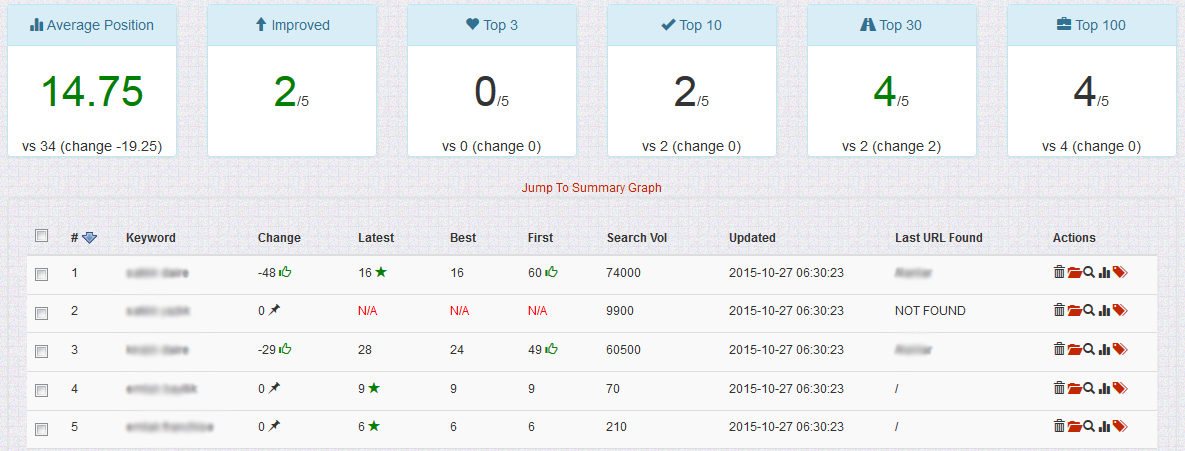Toggle the select-all checkbox in table header
Image resolution: width=1185 pixels, height=451 pixels.
(x=42, y=236)
